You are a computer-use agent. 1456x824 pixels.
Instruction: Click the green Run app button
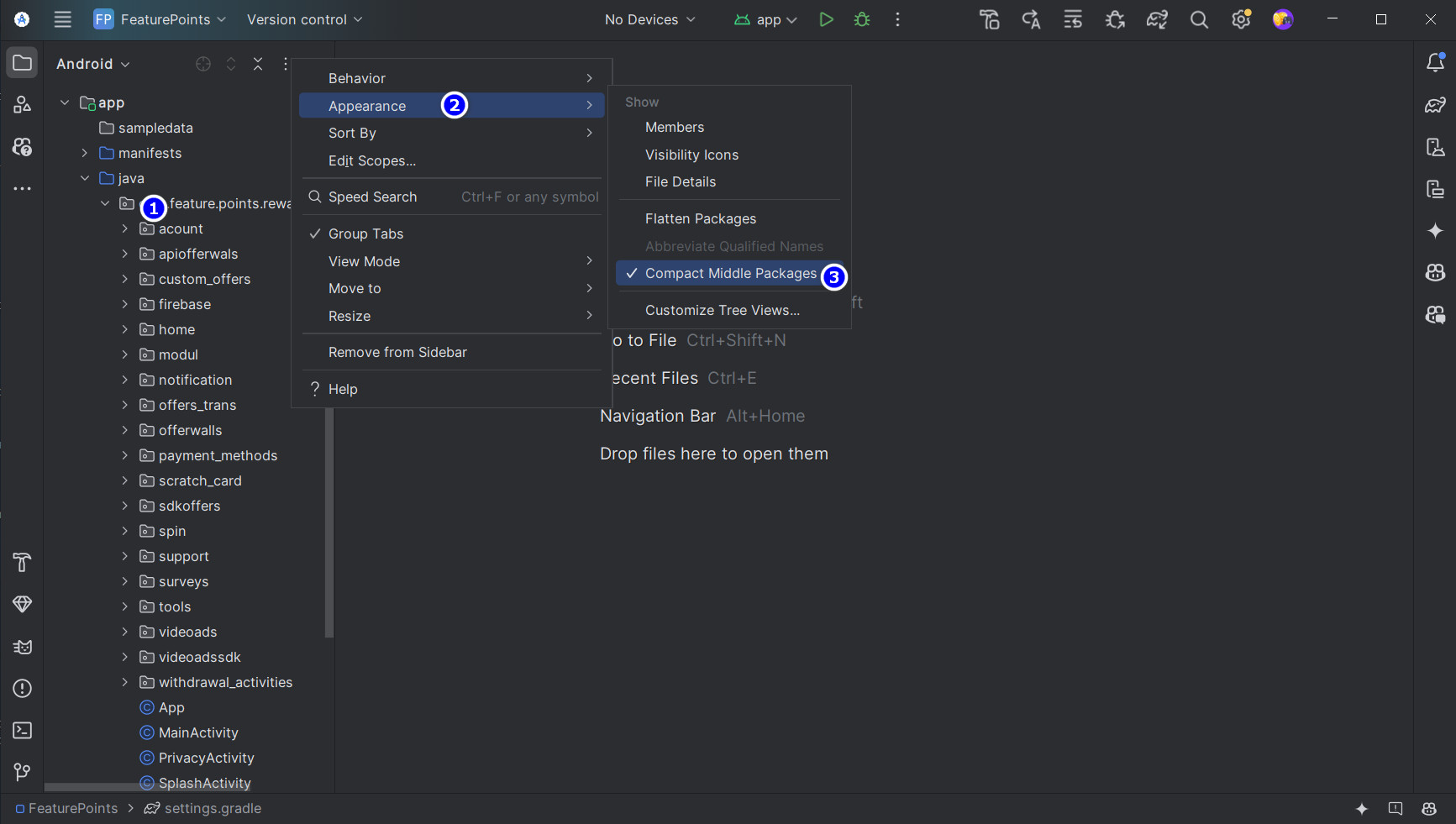click(826, 19)
